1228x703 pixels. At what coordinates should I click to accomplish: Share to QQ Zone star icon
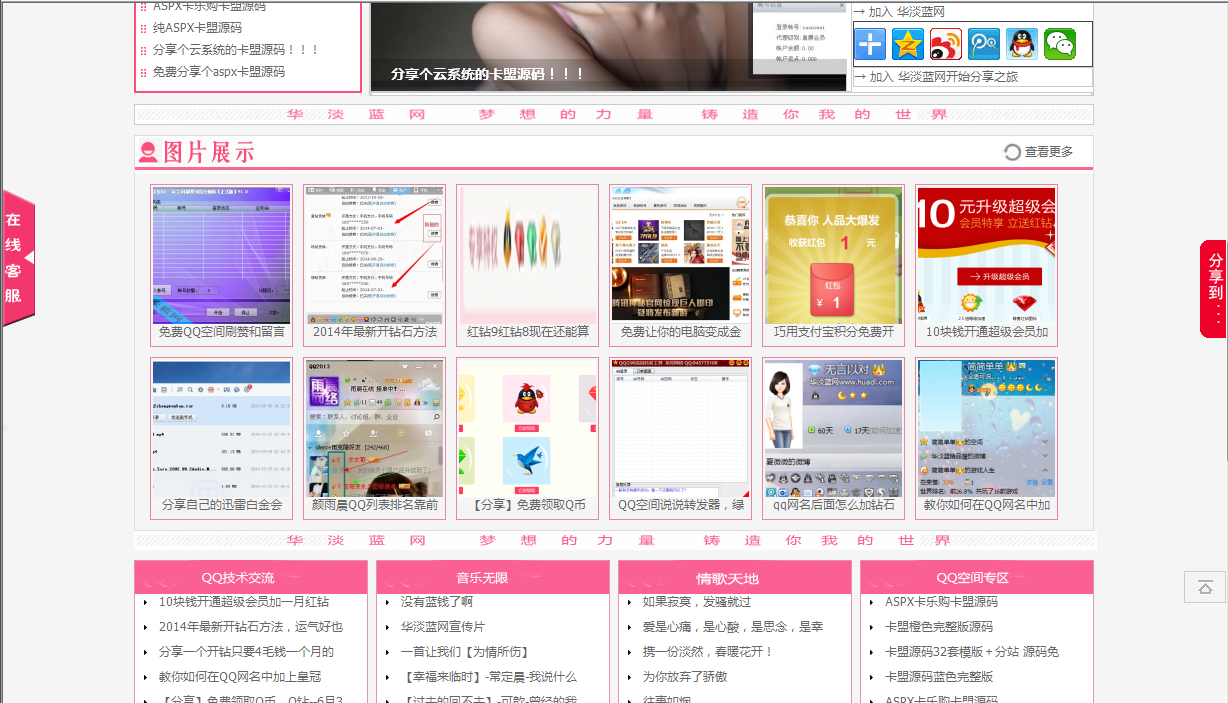[908, 44]
